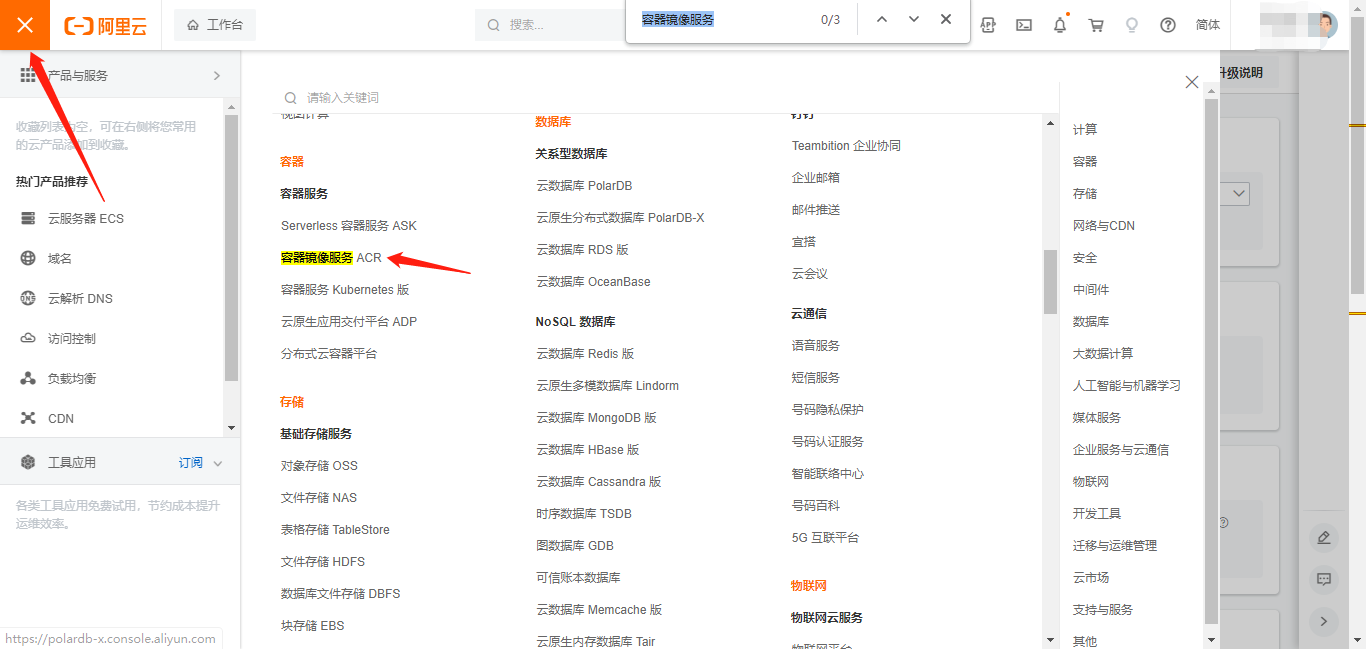Switch language via 简体
The image size is (1366, 649).
[1208, 25]
